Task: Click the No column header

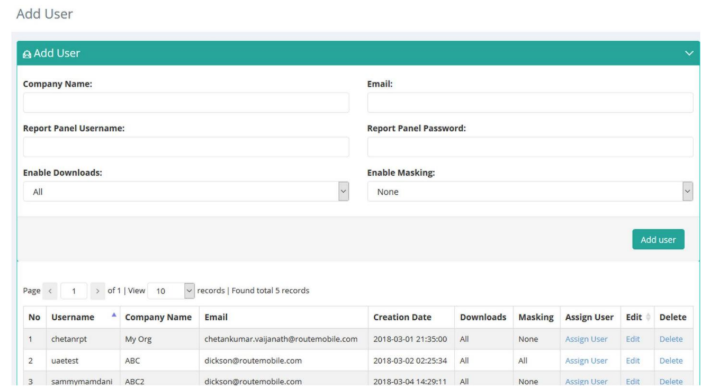Action: coord(34,317)
